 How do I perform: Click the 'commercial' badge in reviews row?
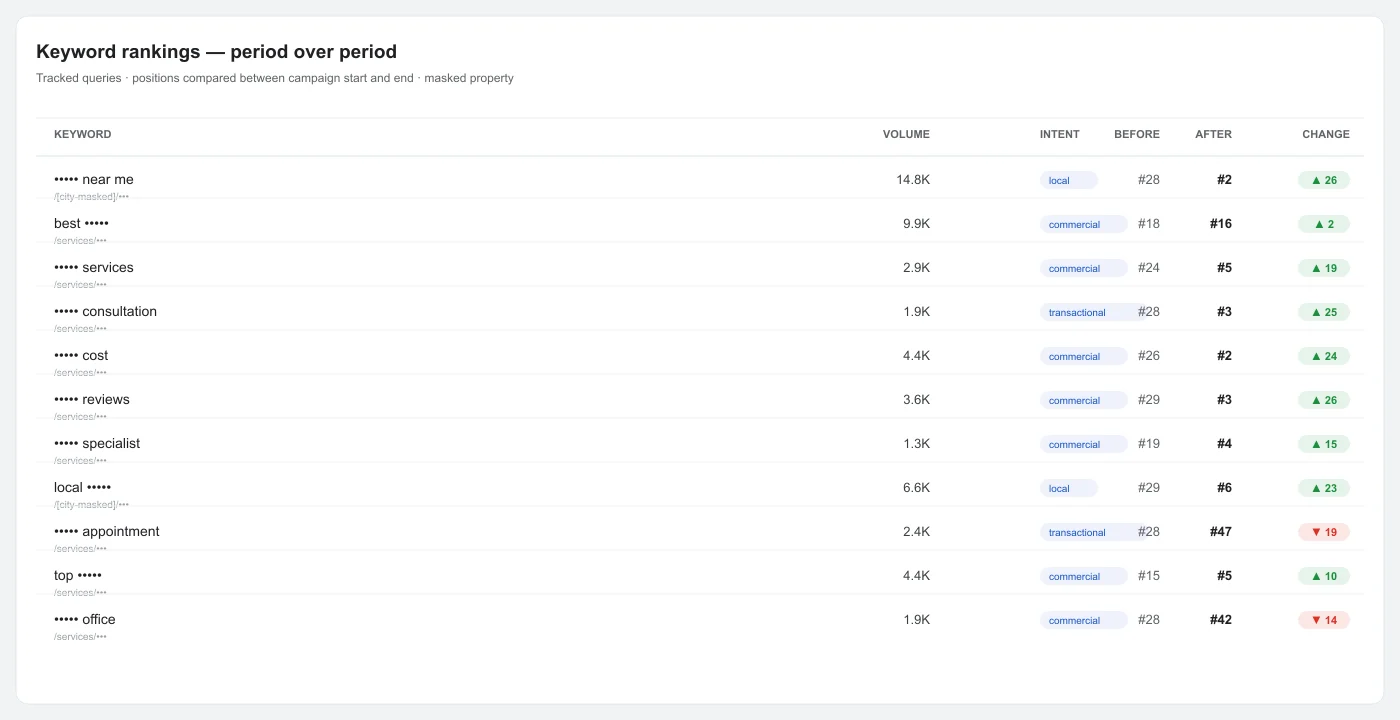(x=1084, y=400)
